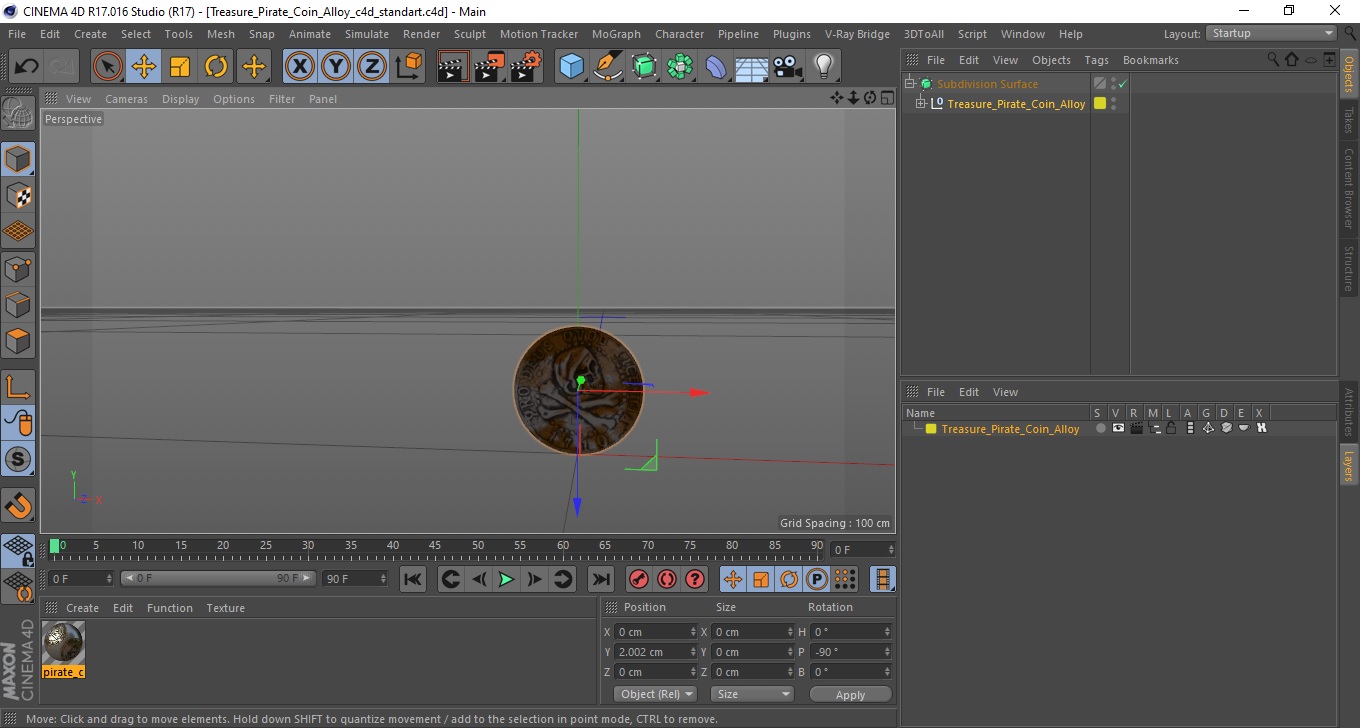1360x728 pixels.
Task: Click the magnet icon in left palette
Action: pyautogui.click(x=18, y=505)
